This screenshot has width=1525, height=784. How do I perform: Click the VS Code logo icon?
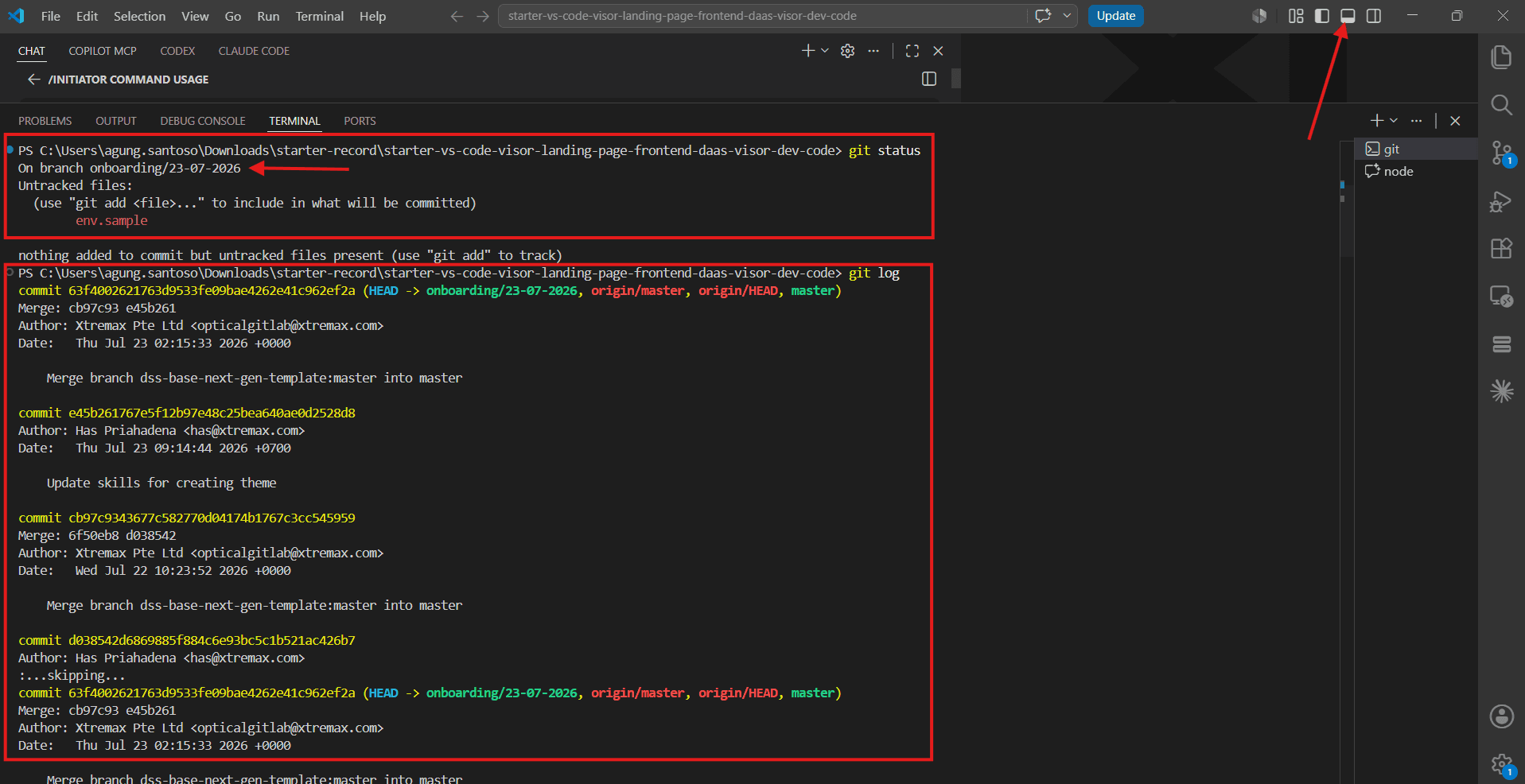[16, 16]
